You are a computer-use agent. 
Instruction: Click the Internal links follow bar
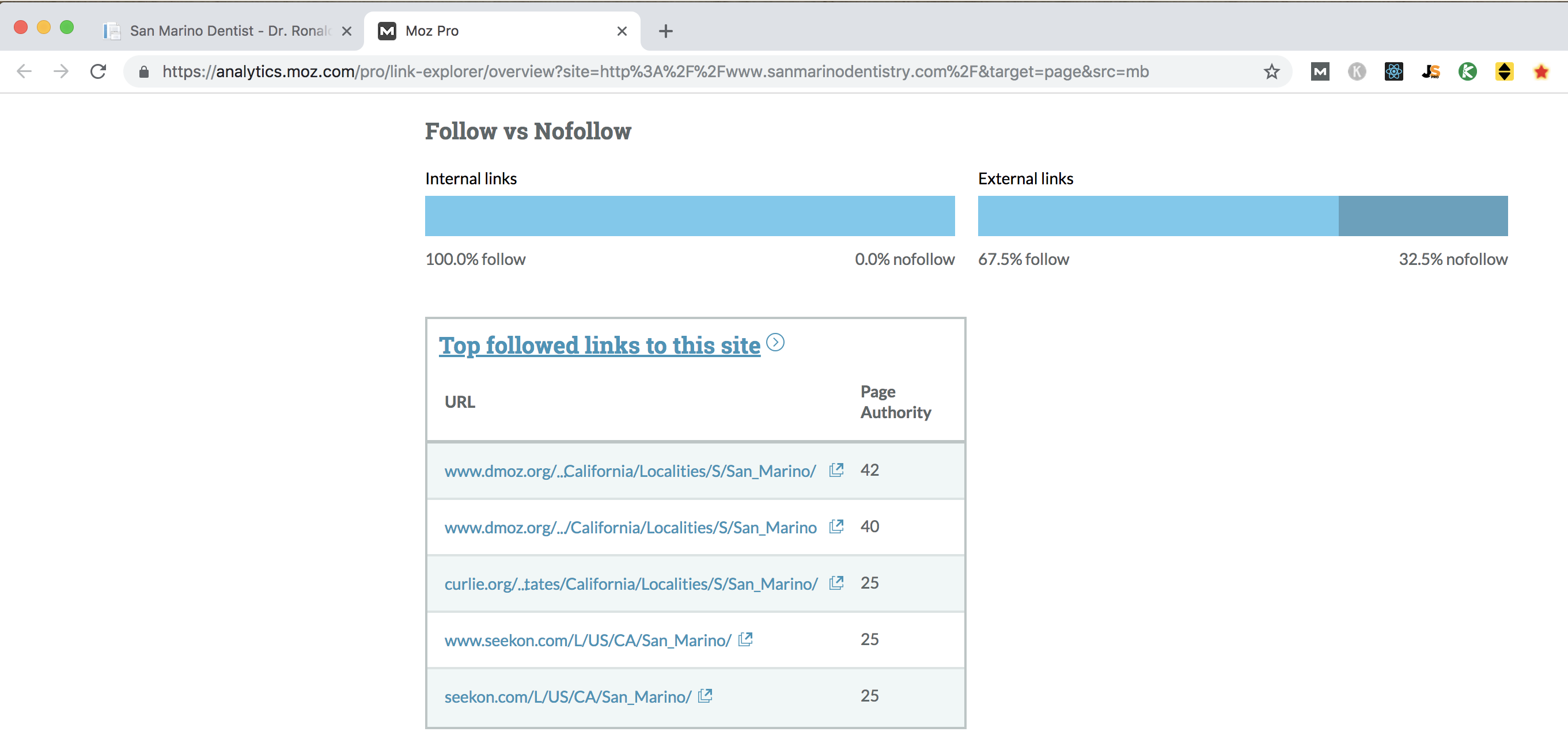coord(690,216)
